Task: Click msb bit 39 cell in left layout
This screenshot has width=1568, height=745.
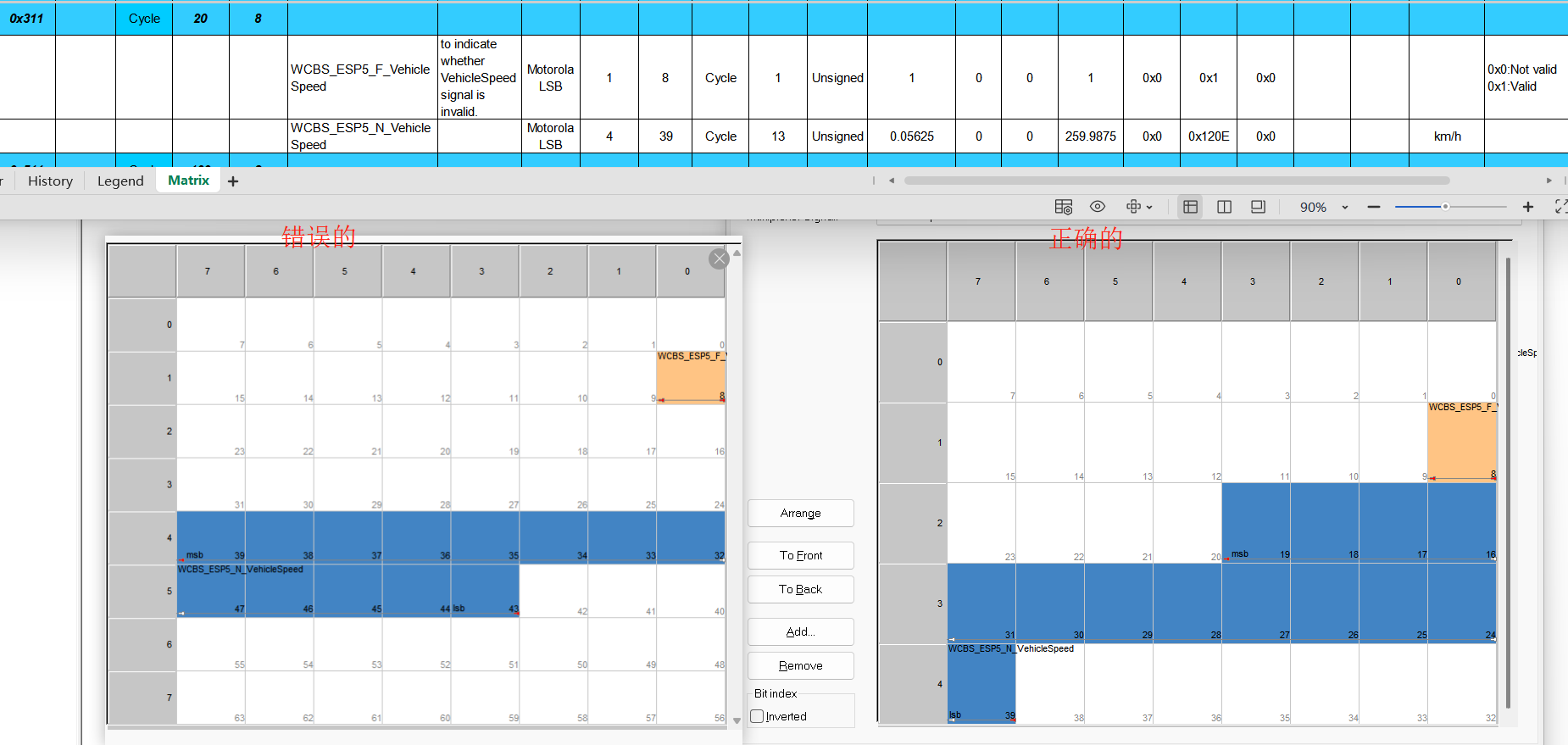Action: [211, 537]
